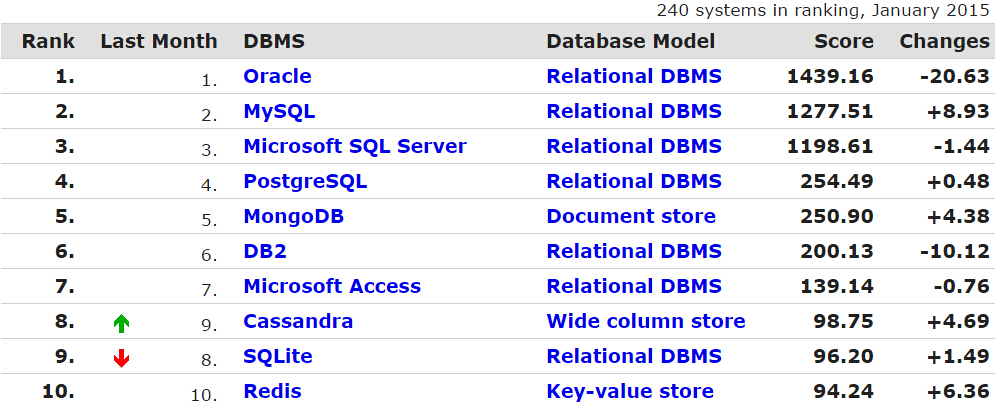Image resolution: width=995 pixels, height=408 pixels.
Task: Open the DB2 link
Action: [265, 251]
